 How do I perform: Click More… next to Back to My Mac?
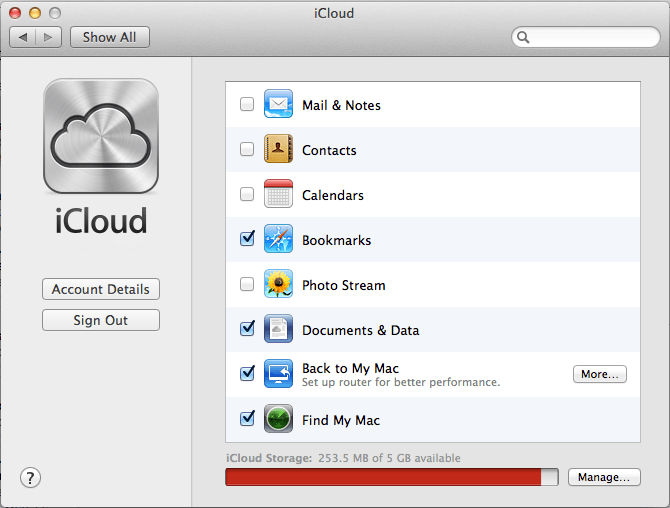pyautogui.click(x=599, y=374)
